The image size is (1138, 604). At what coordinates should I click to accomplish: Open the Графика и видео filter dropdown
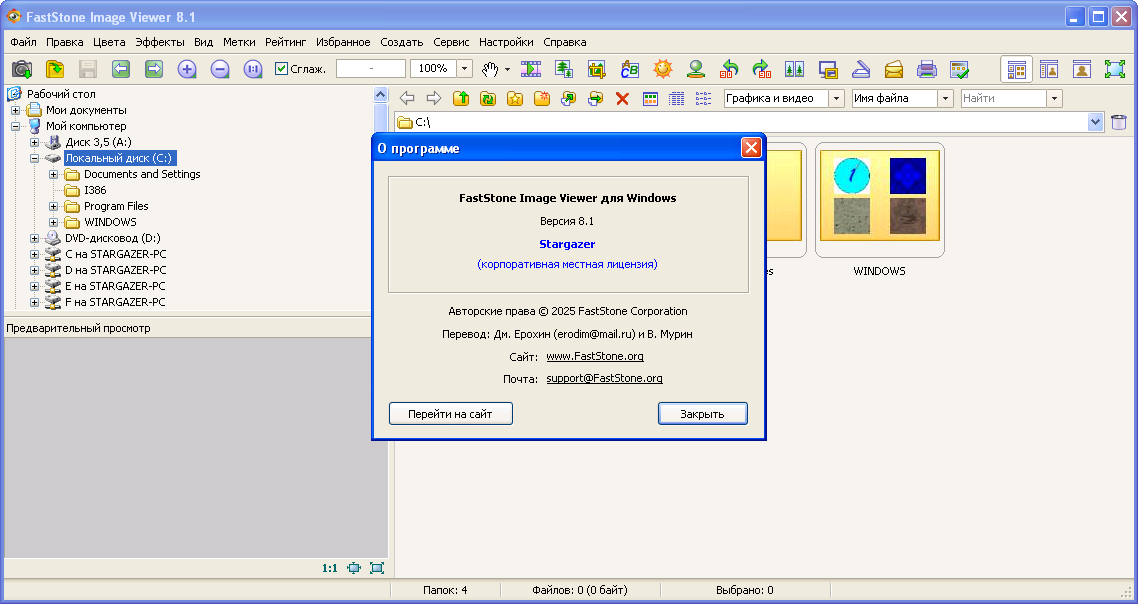coord(836,98)
